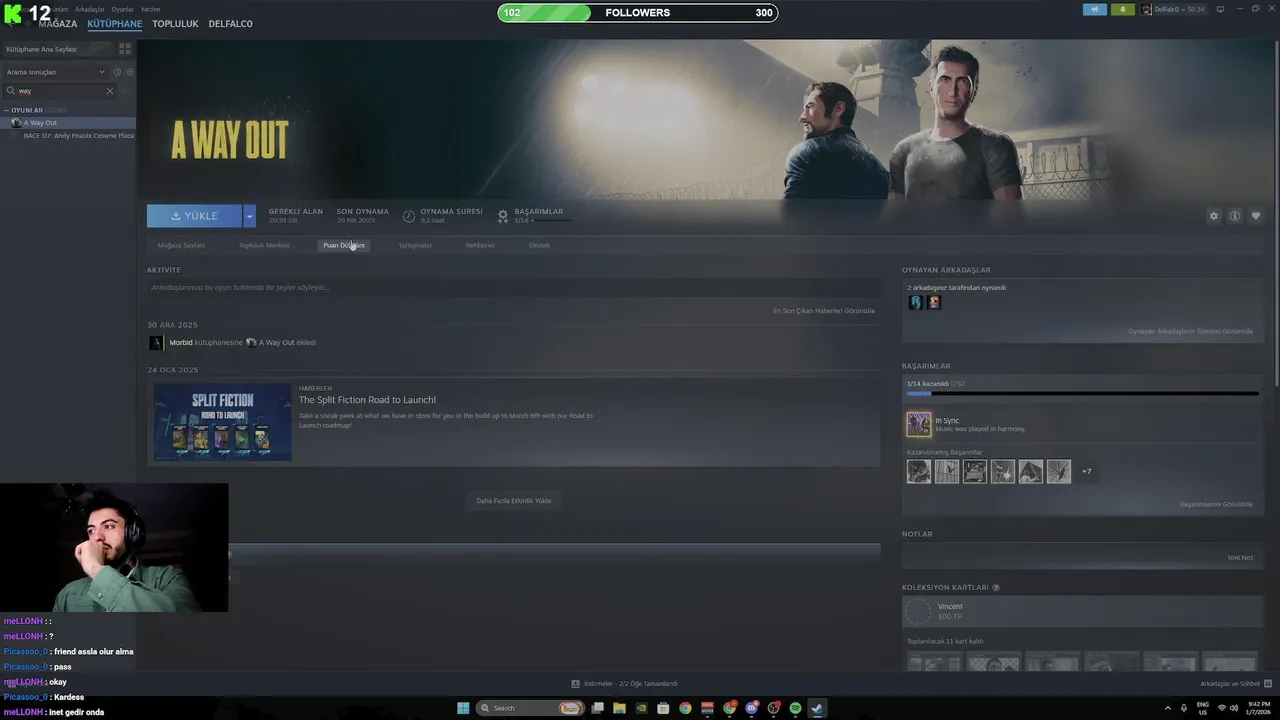
Task: Open advanced search filter icon
Action: coord(127,91)
